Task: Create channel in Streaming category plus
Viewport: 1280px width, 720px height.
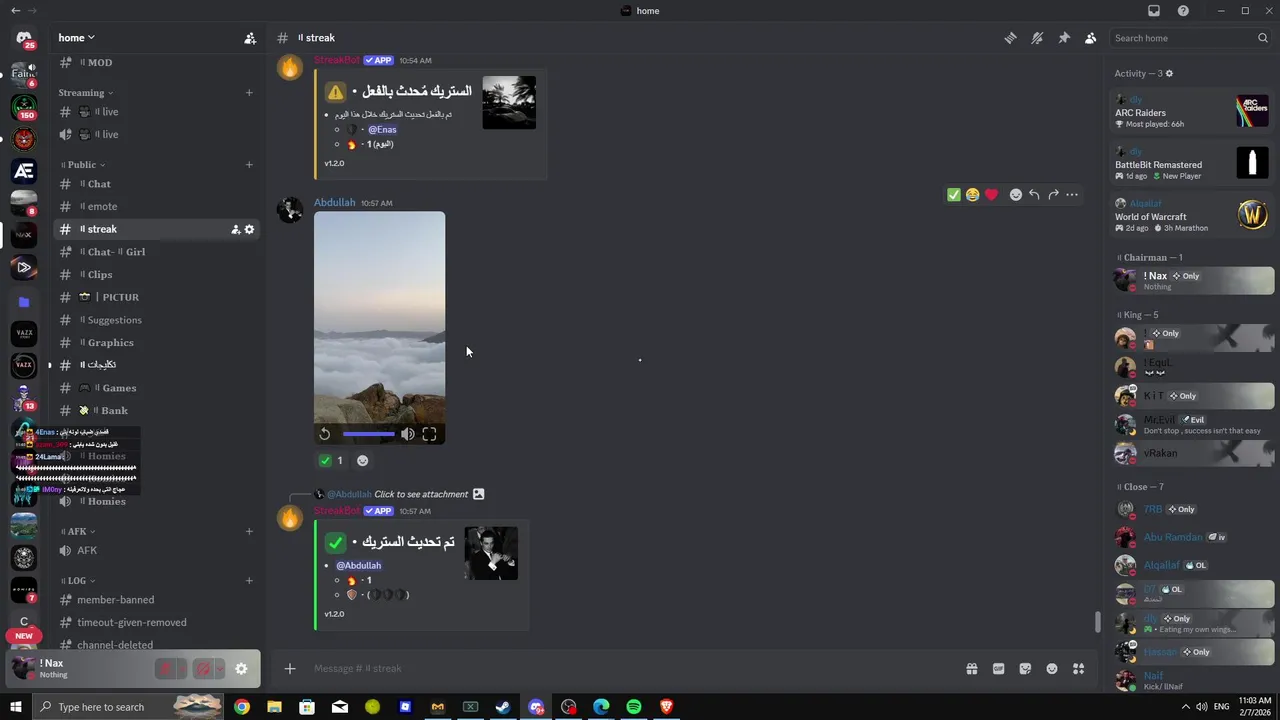Action: tap(249, 93)
